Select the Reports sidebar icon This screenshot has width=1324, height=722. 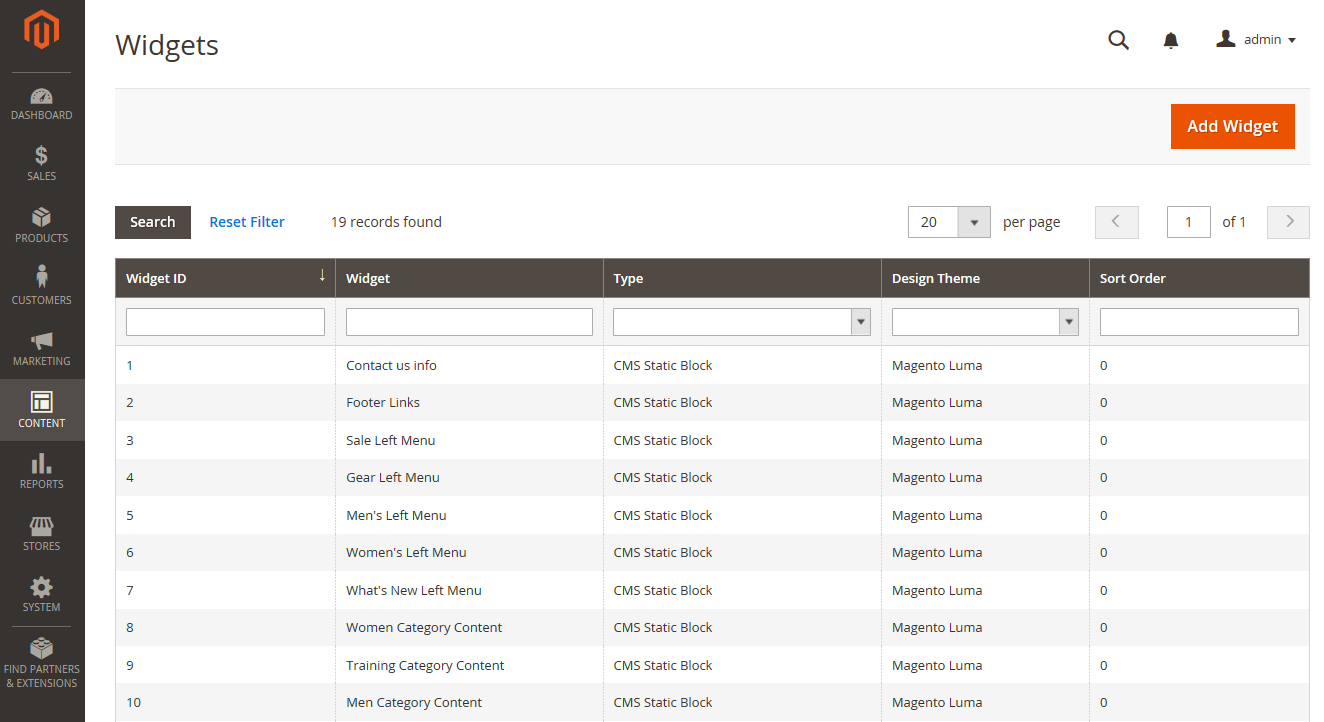pos(41,470)
